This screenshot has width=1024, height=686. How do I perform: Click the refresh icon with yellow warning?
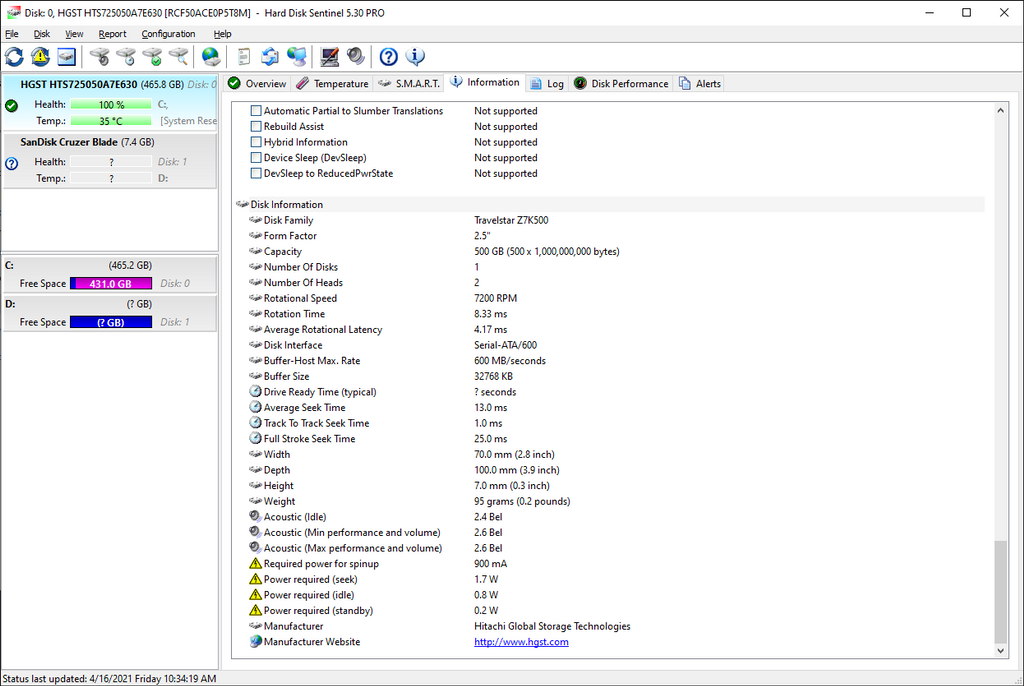point(40,57)
